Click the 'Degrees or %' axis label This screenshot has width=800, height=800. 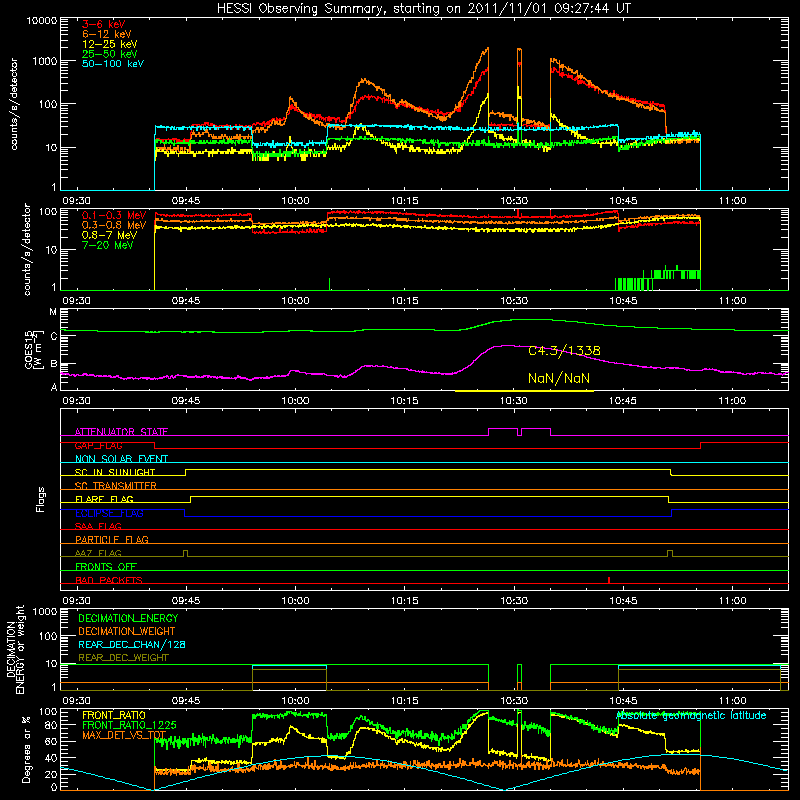pos(26,749)
